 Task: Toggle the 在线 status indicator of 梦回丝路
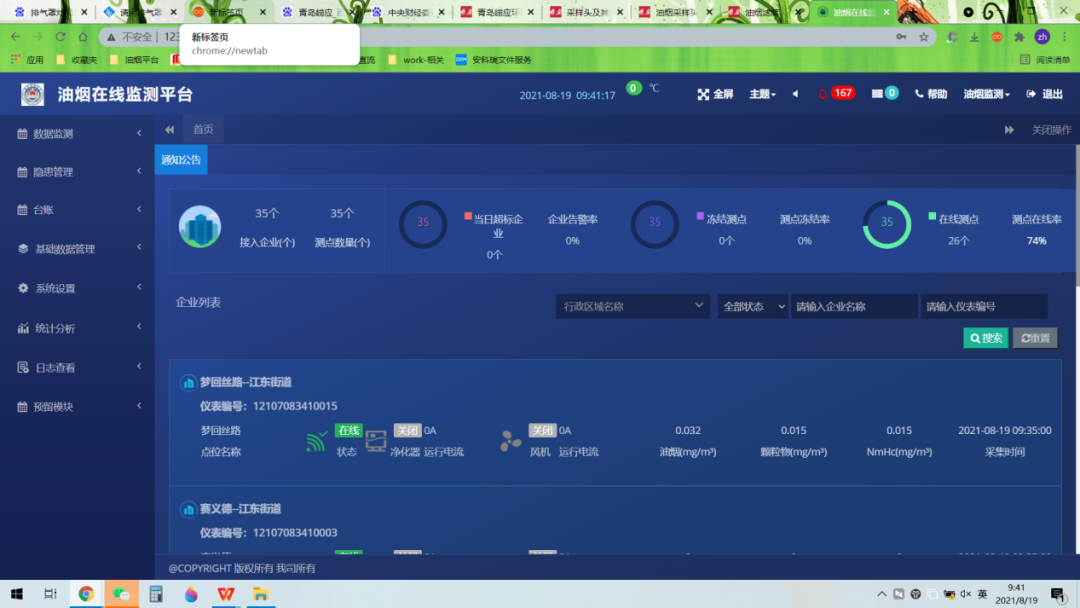[x=347, y=430]
